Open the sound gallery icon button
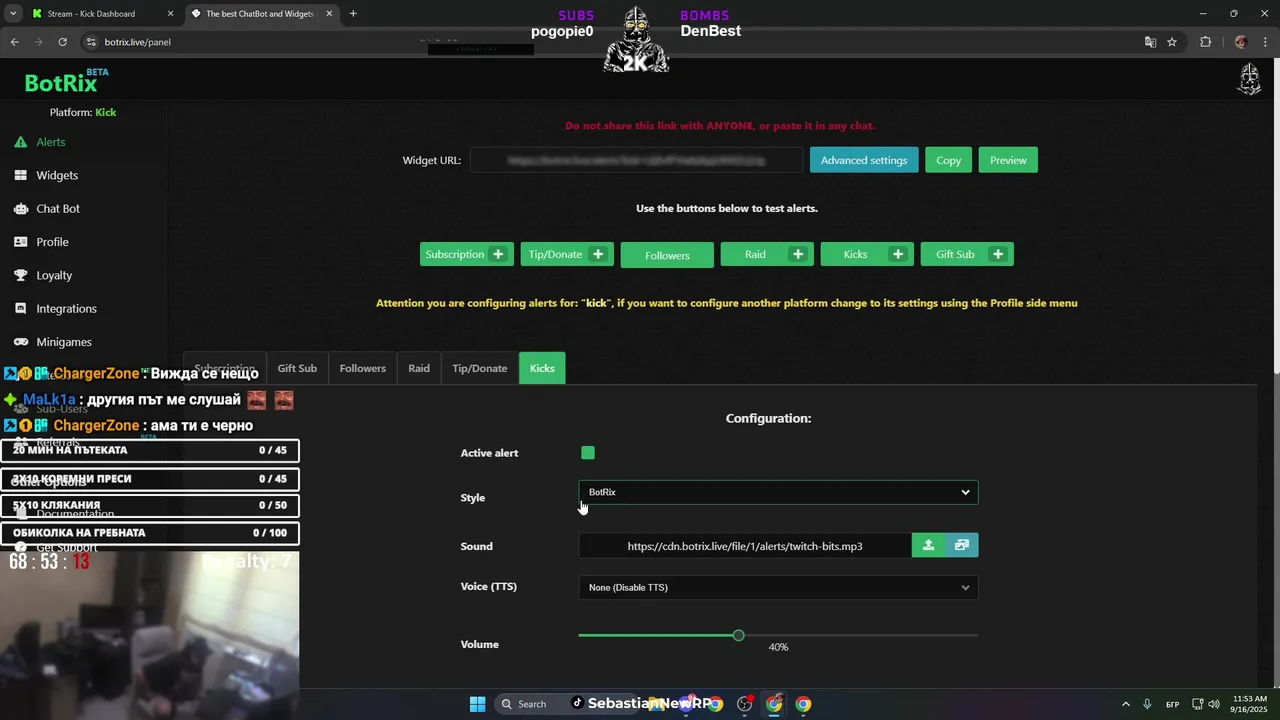This screenshot has width=1280, height=720. (962, 545)
